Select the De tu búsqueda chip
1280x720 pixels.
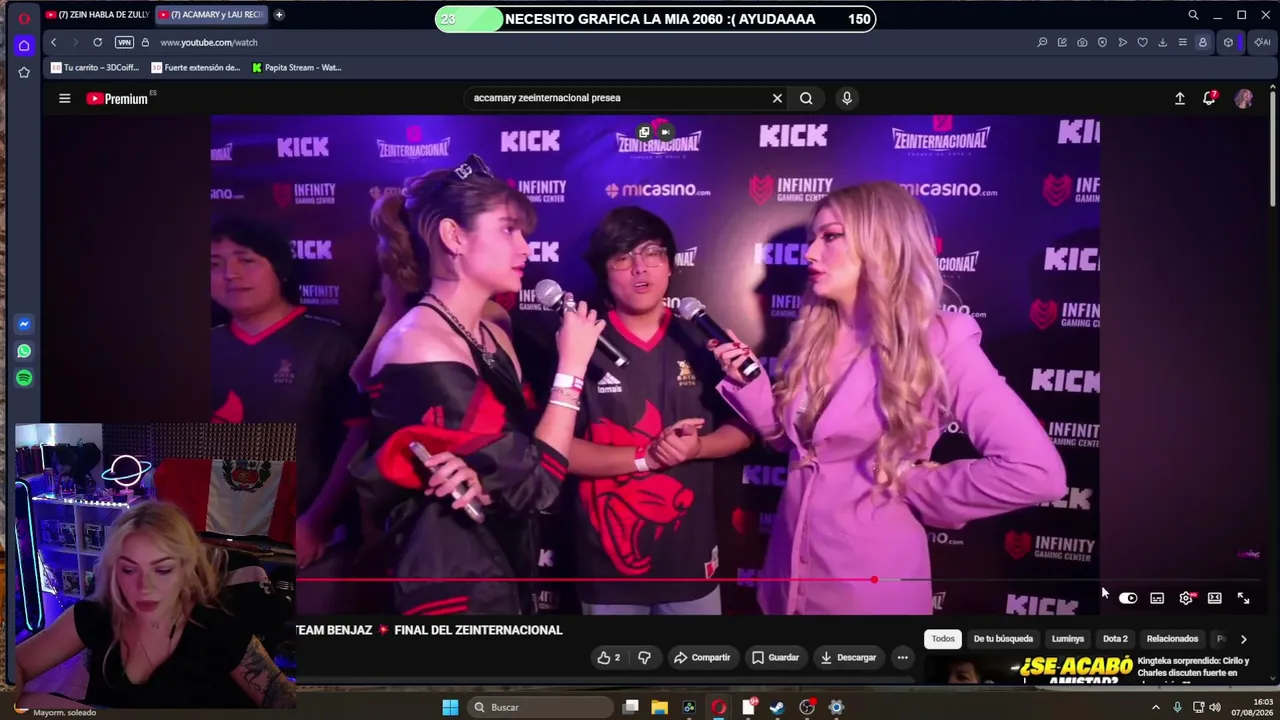[x=1003, y=639]
